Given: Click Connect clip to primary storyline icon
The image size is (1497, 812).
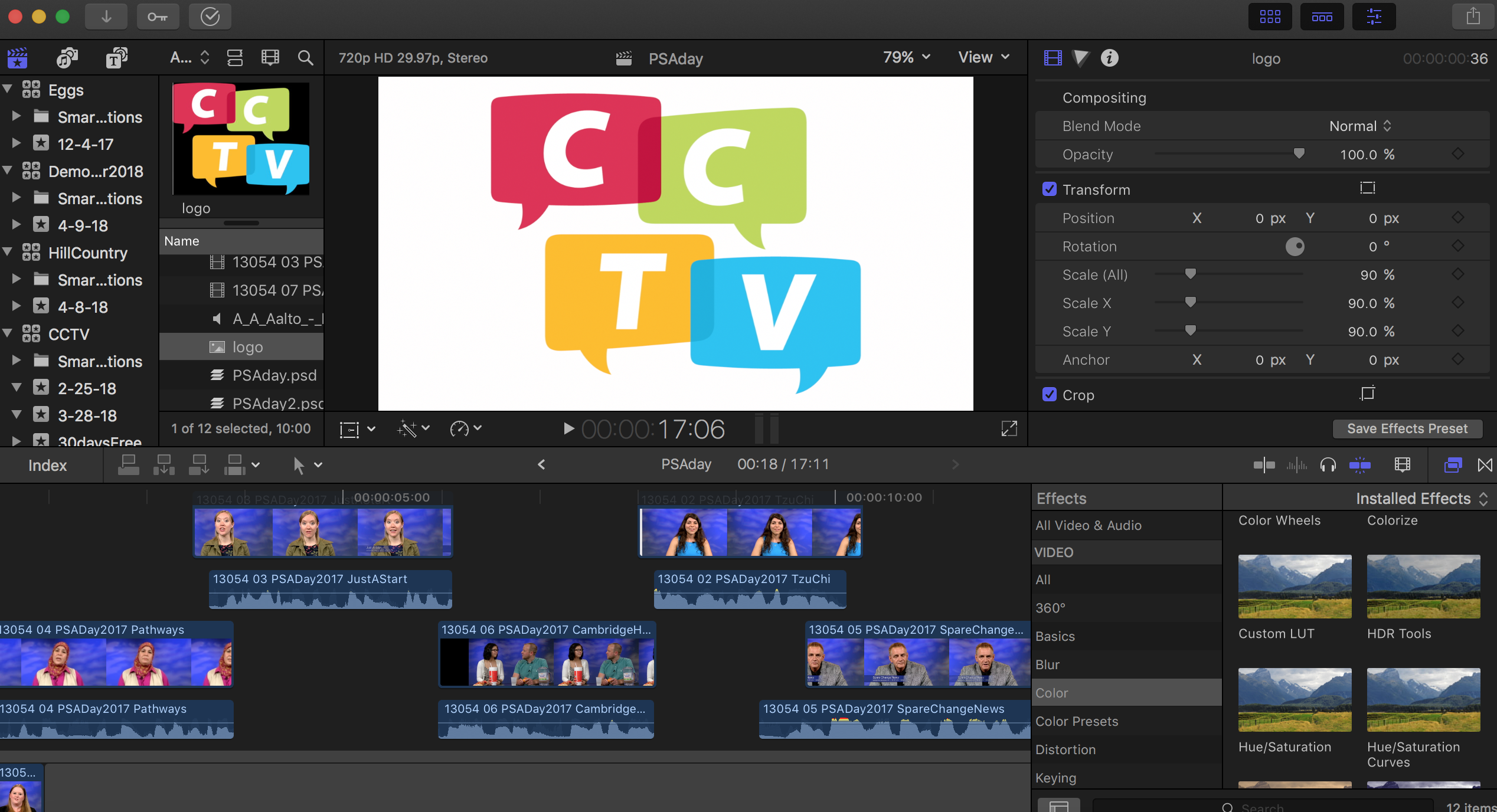Looking at the screenshot, I should tap(129, 465).
